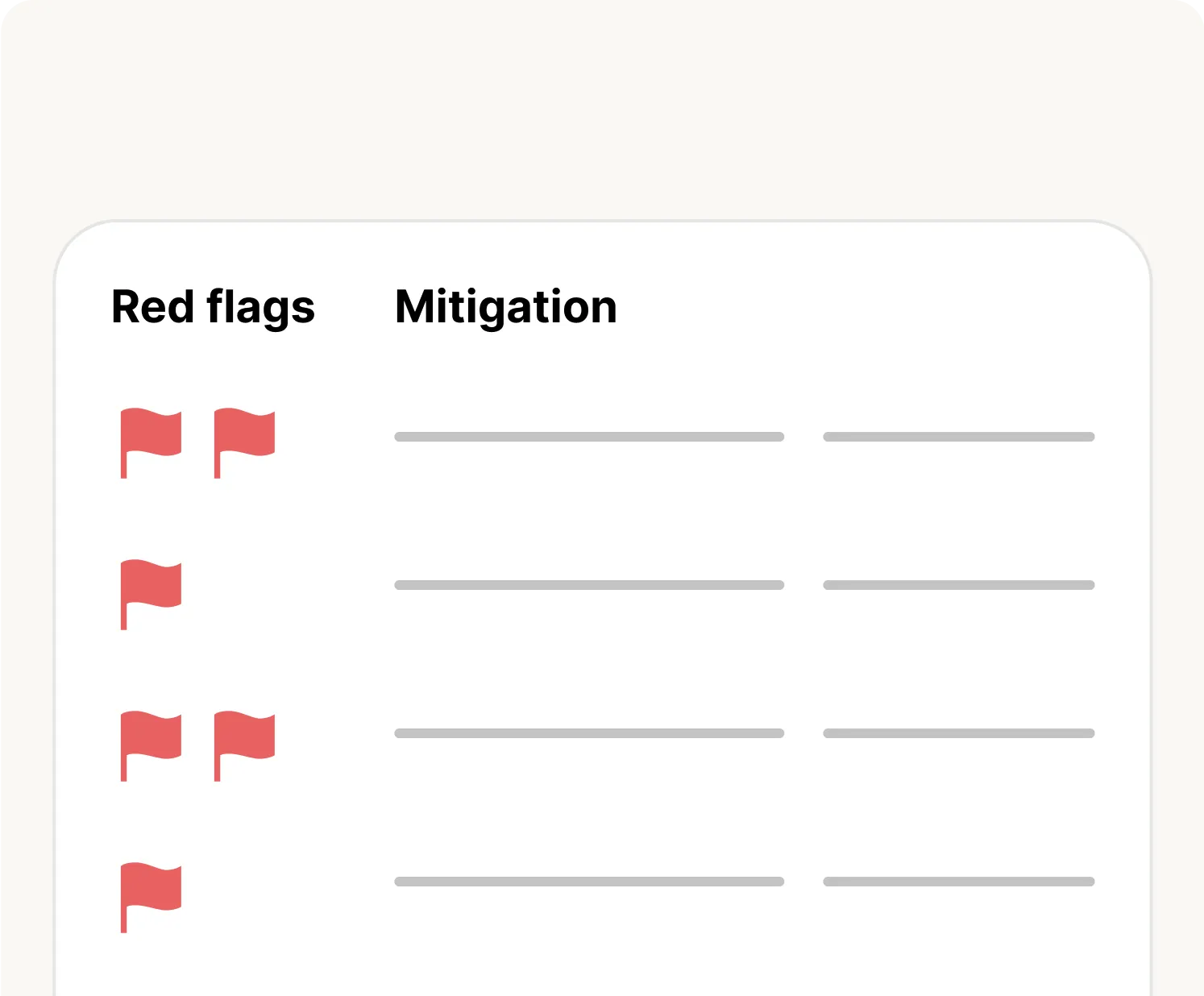The height and width of the screenshot is (996, 1204).
Task: Click the long gray line in the fourth row
Action: click(x=589, y=882)
